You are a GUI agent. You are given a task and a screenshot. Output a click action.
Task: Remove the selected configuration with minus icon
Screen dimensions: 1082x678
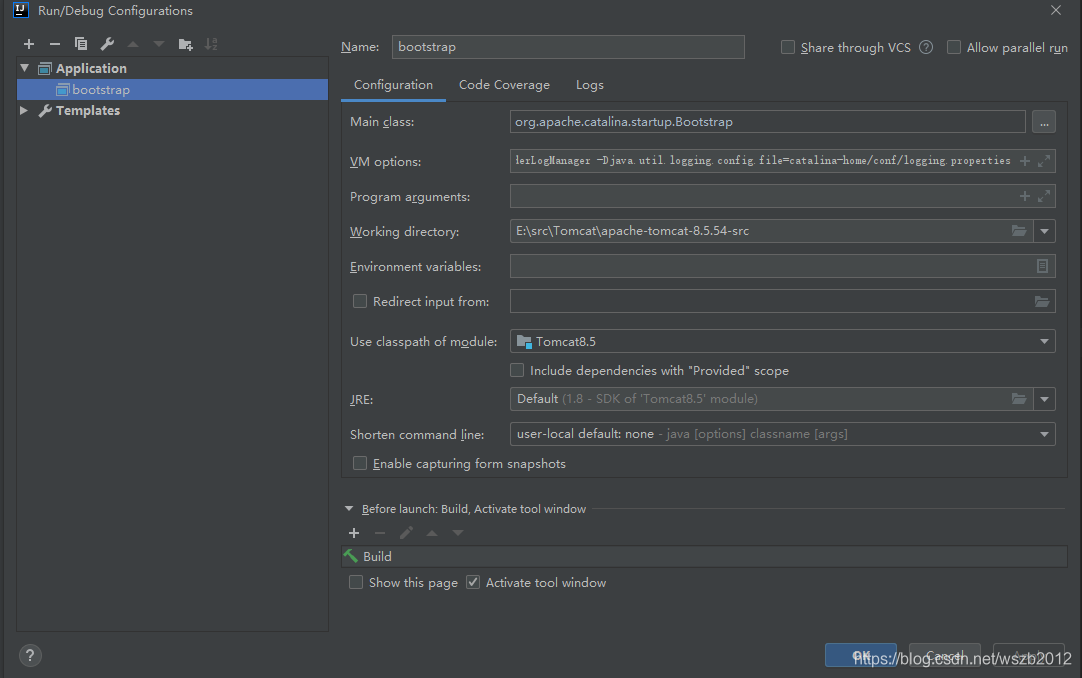coord(55,44)
